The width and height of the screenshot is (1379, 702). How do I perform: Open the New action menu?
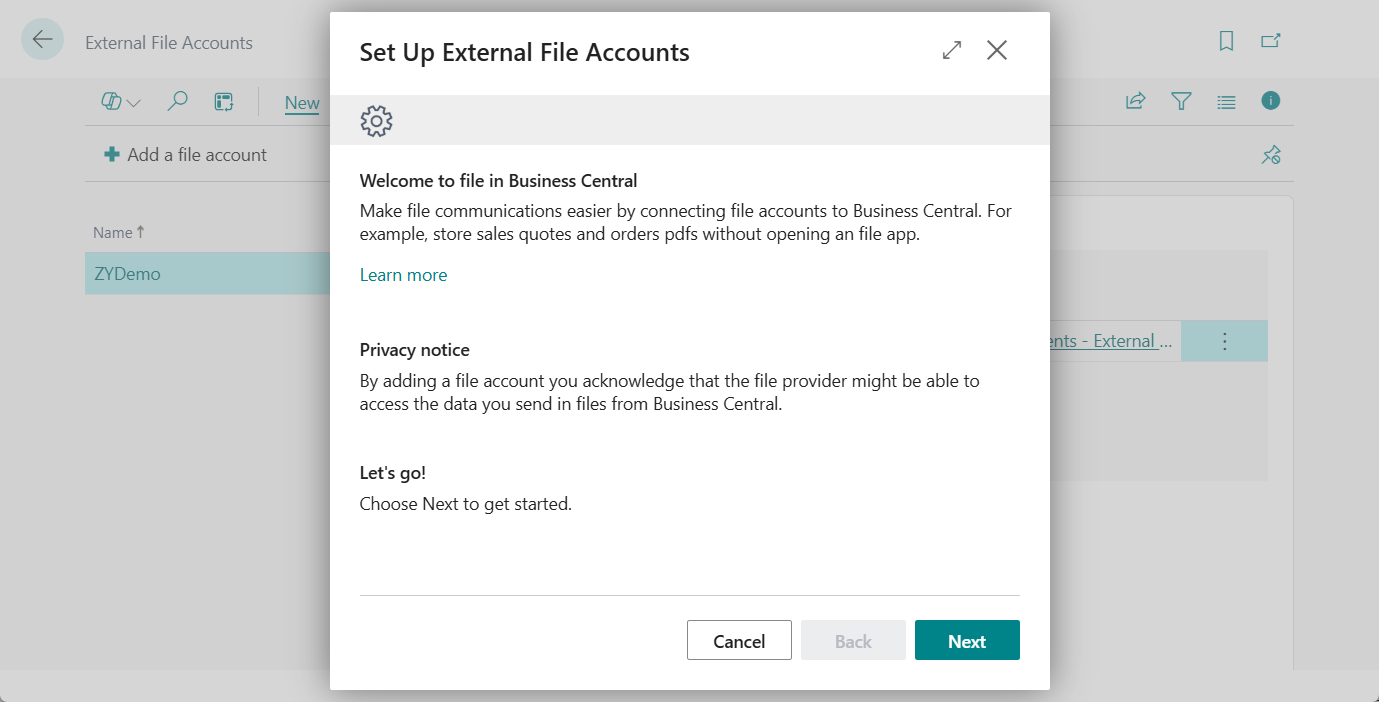302,102
